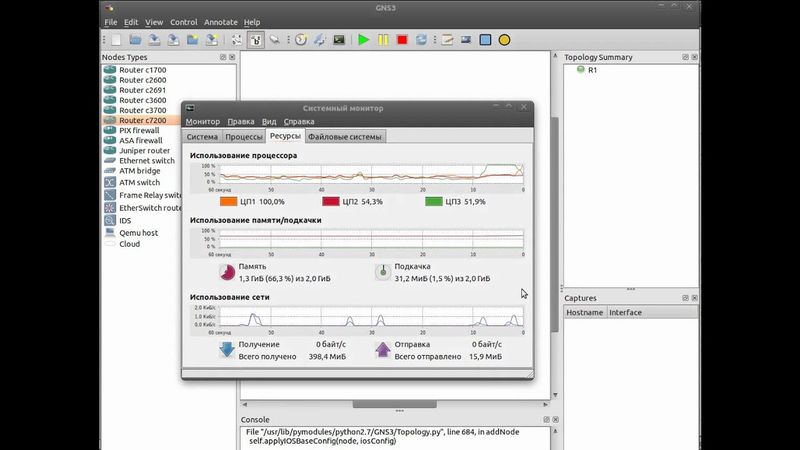Float the Captures panel
The image size is (800, 450).
point(685,298)
